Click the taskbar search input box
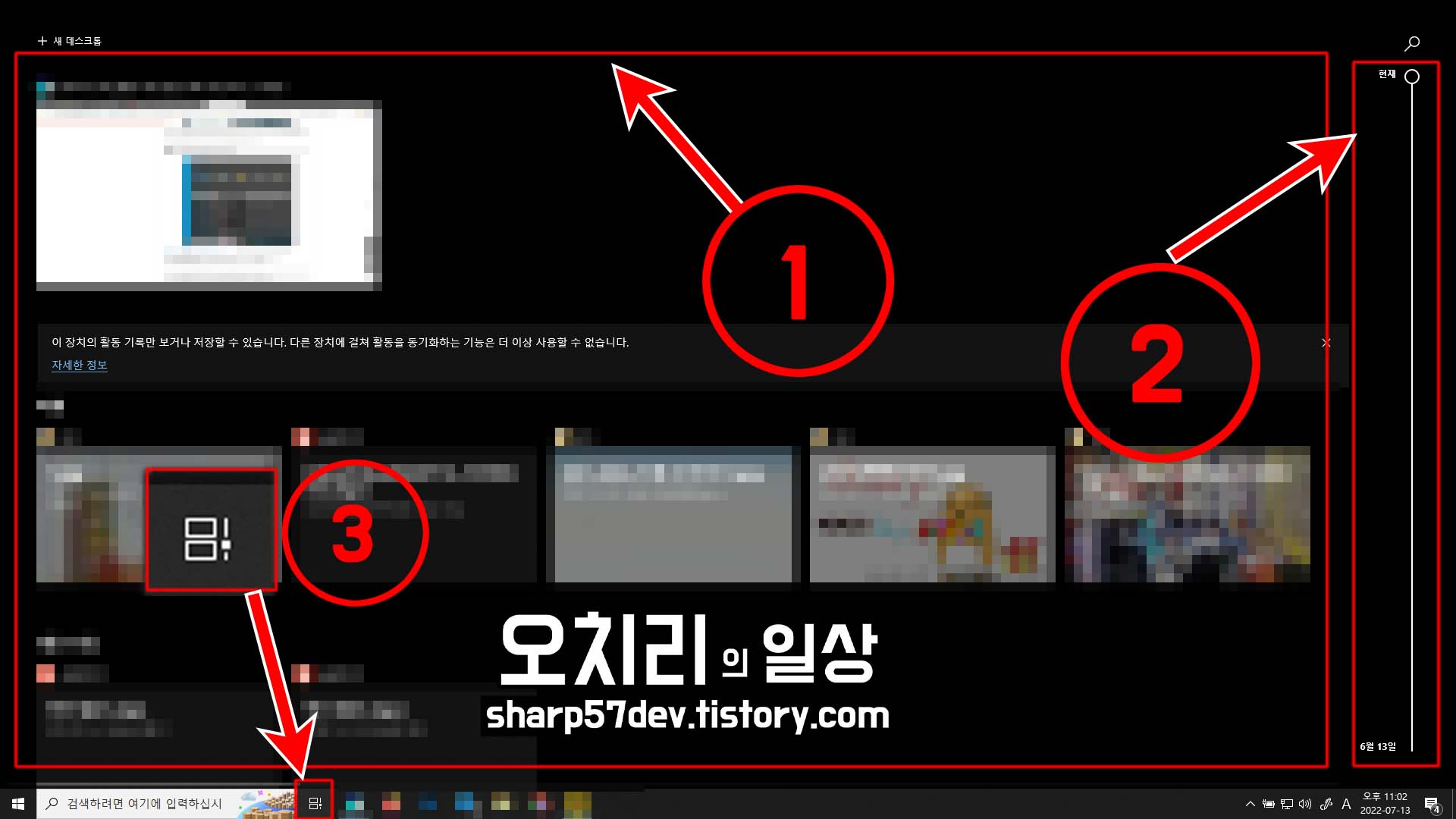Image resolution: width=1456 pixels, height=819 pixels. (144, 804)
